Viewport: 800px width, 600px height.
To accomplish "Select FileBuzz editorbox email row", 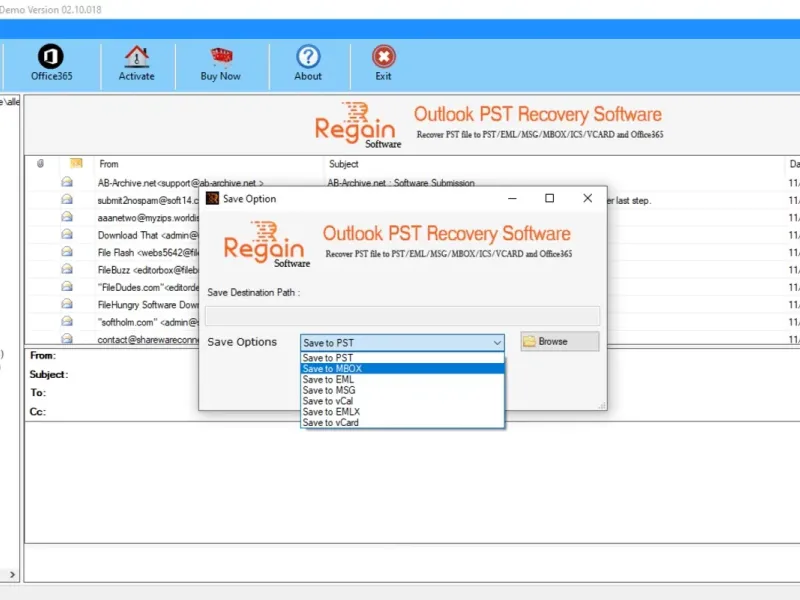I will point(148,270).
